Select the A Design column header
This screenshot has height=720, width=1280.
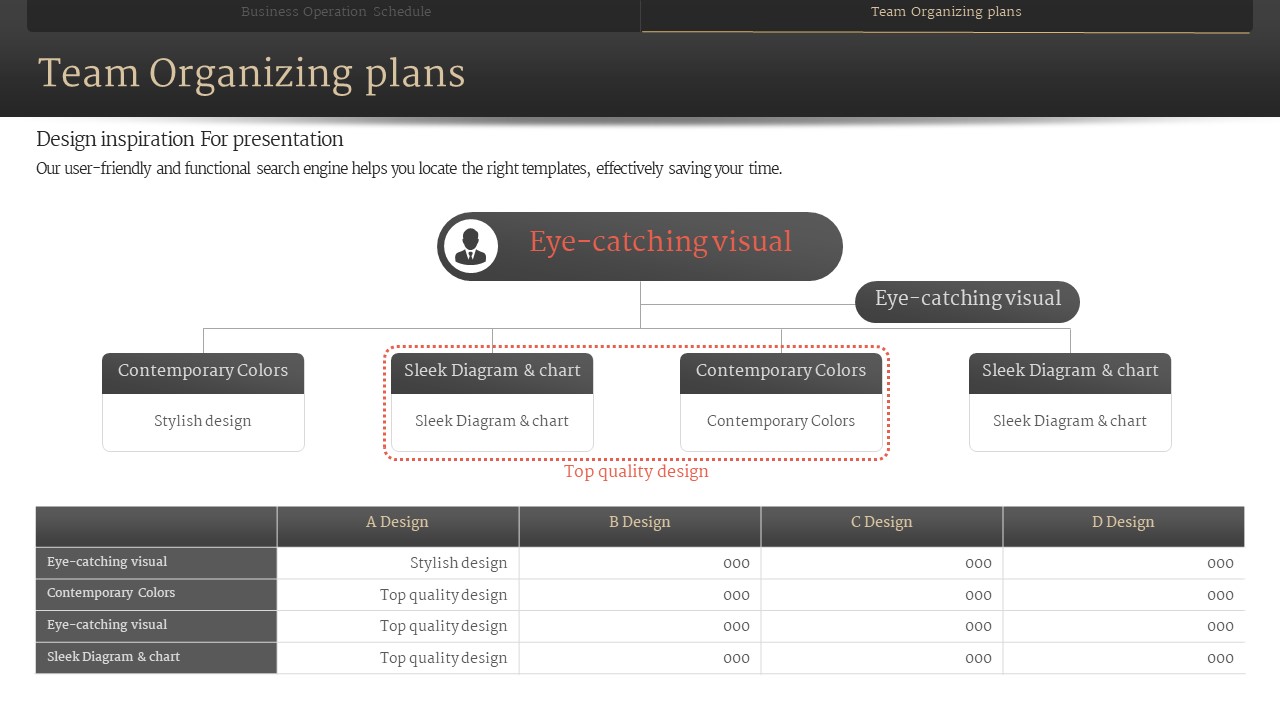click(397, 523)
